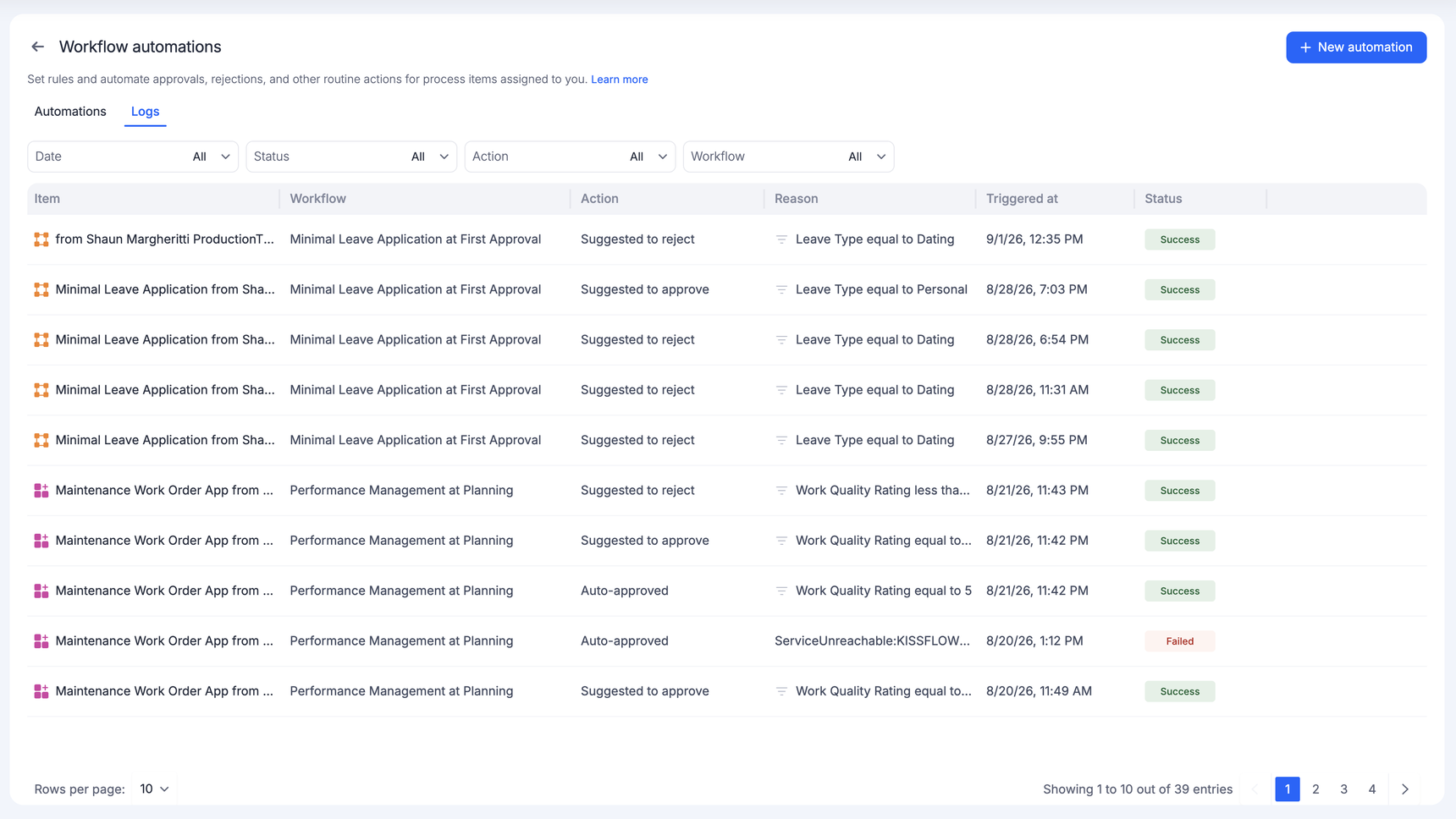The image size is (1456, 819).
Task: Click the pink app icon in the 8/20/26, 11:49 AM row
Action: click(x=41, y=691)
